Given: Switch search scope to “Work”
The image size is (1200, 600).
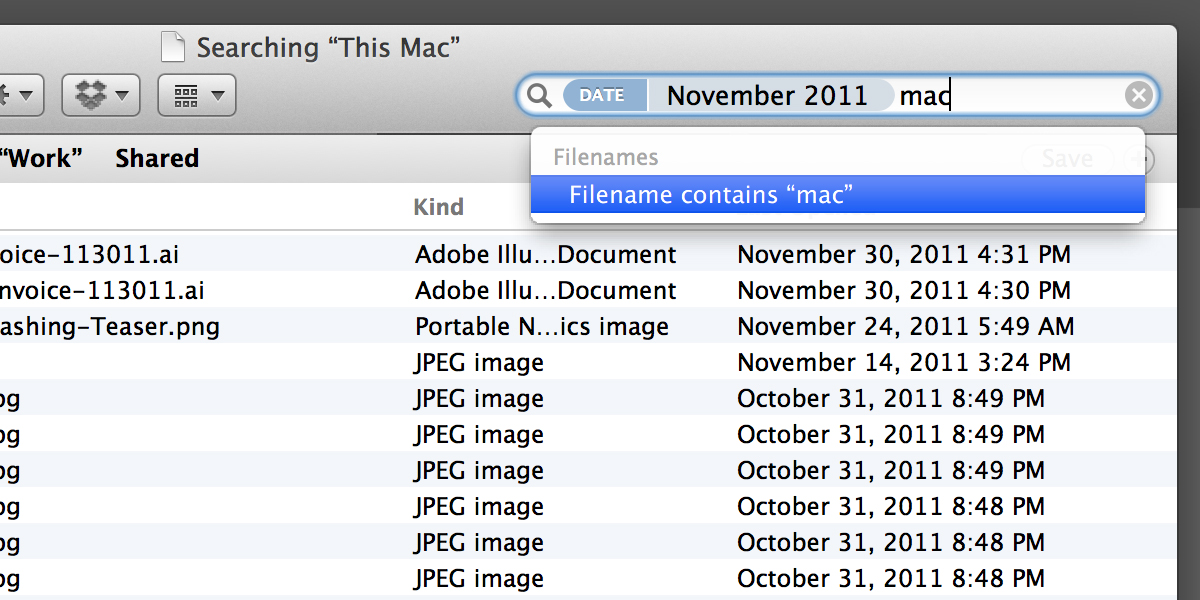Looking at the screenshot, I should point(41,158).
